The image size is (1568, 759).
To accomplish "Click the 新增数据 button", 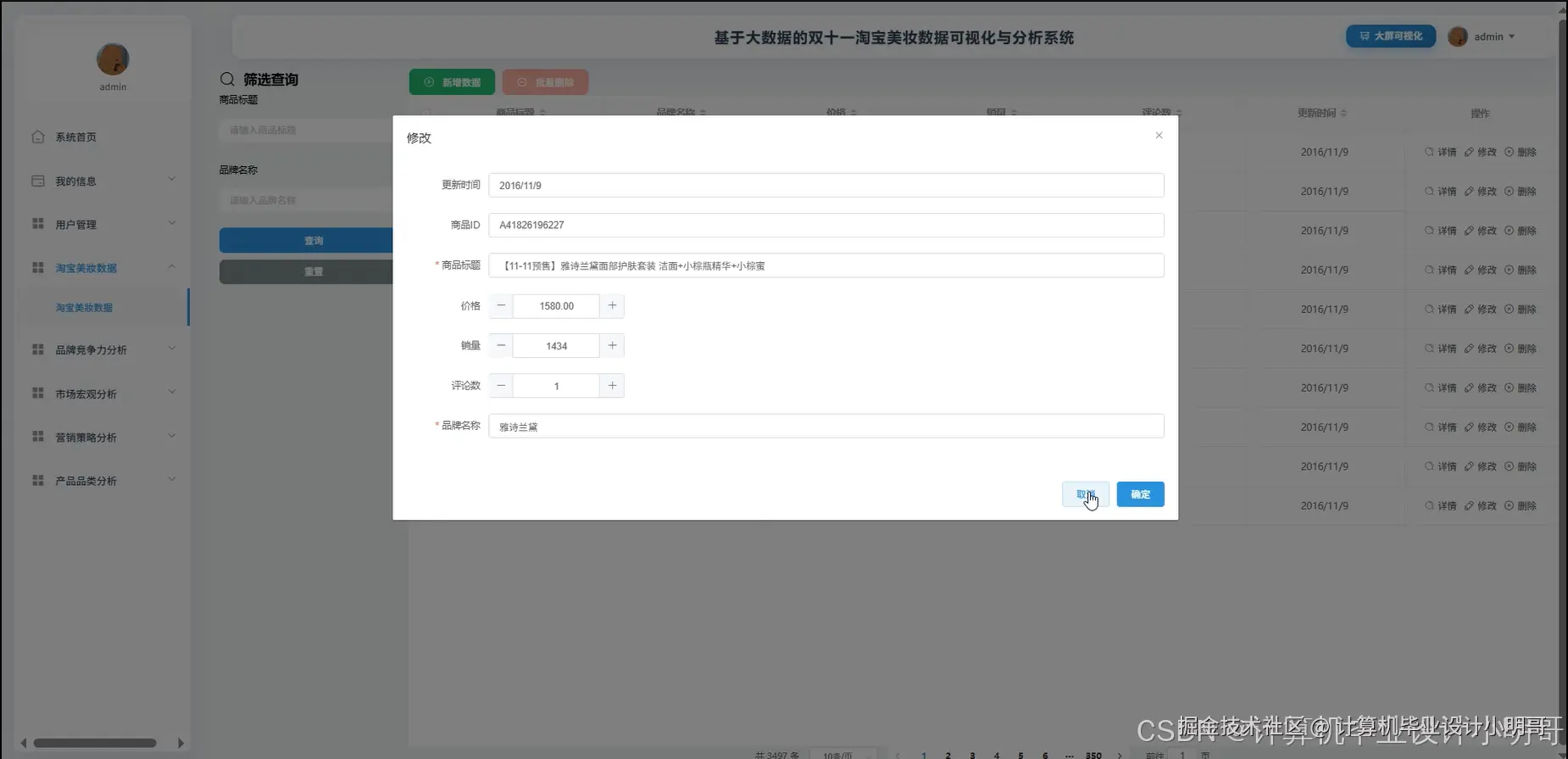I will (452, 82).
